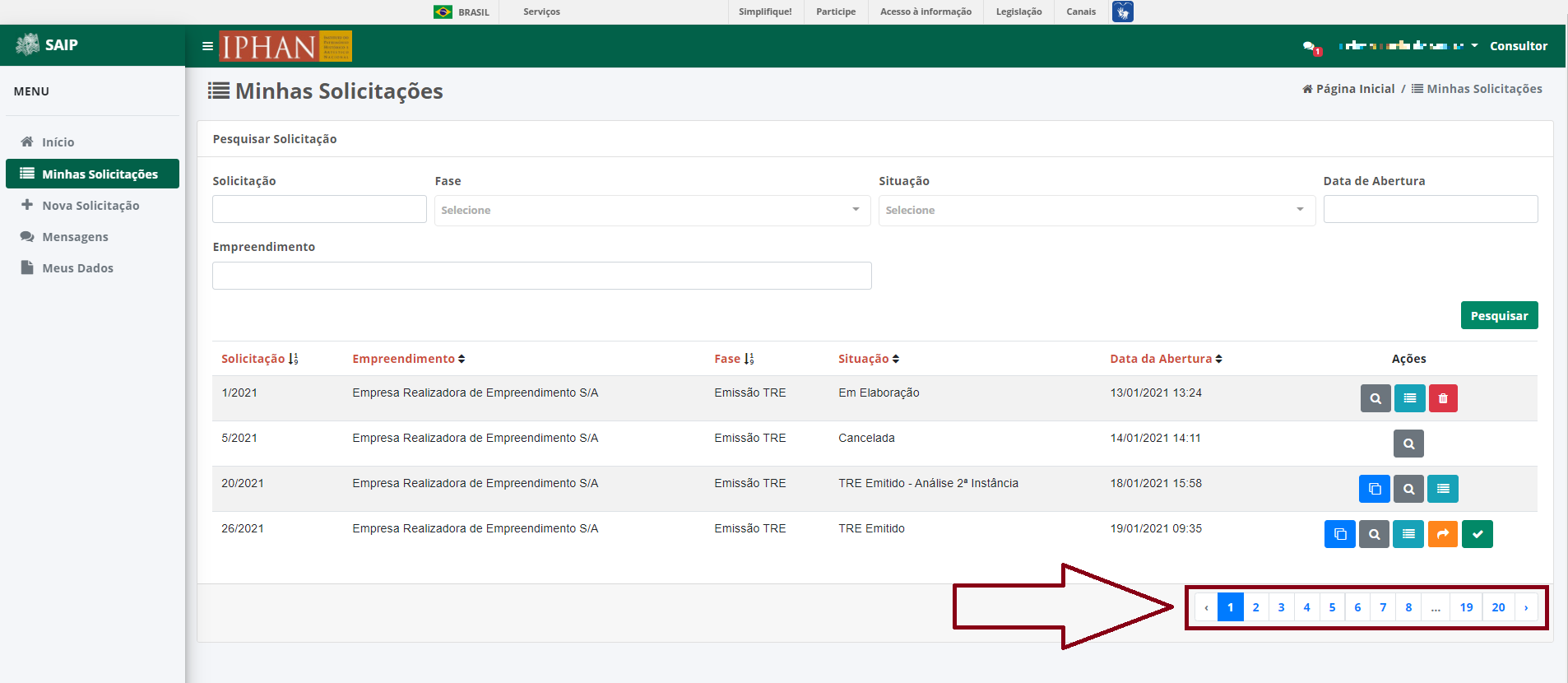This screenshot has width=1568, height=683.
Task: Toggle the hamburger sidebar menu icon
Action: [x=207, y=46]
